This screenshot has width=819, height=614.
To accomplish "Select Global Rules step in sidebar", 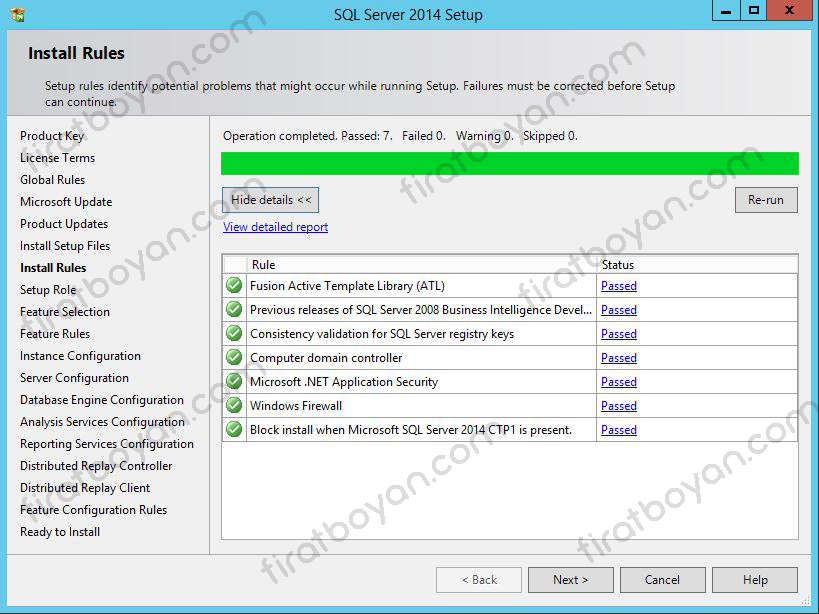I will click(x=52, y=180).
